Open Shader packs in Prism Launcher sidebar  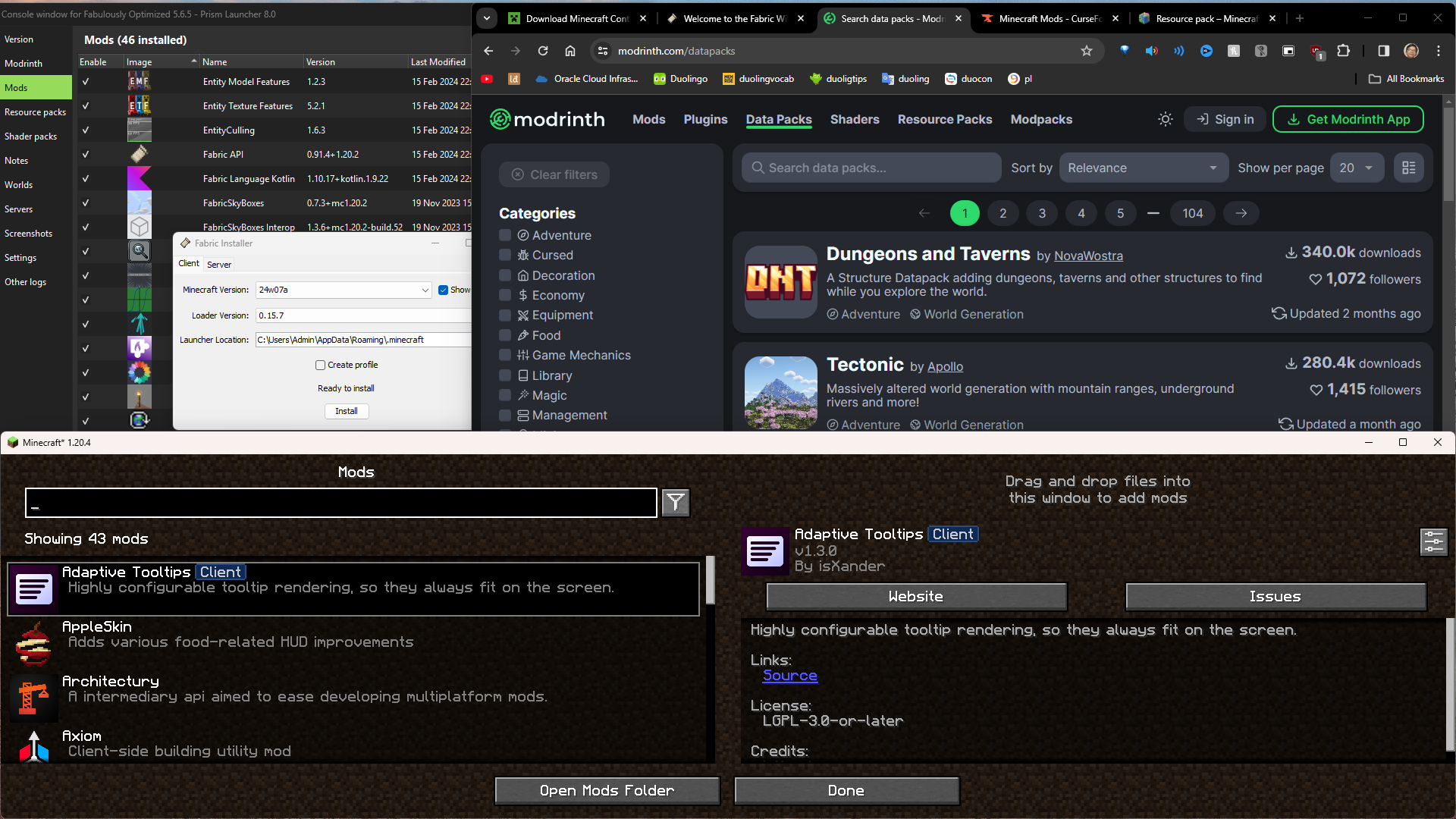click(x=36, y=136)
